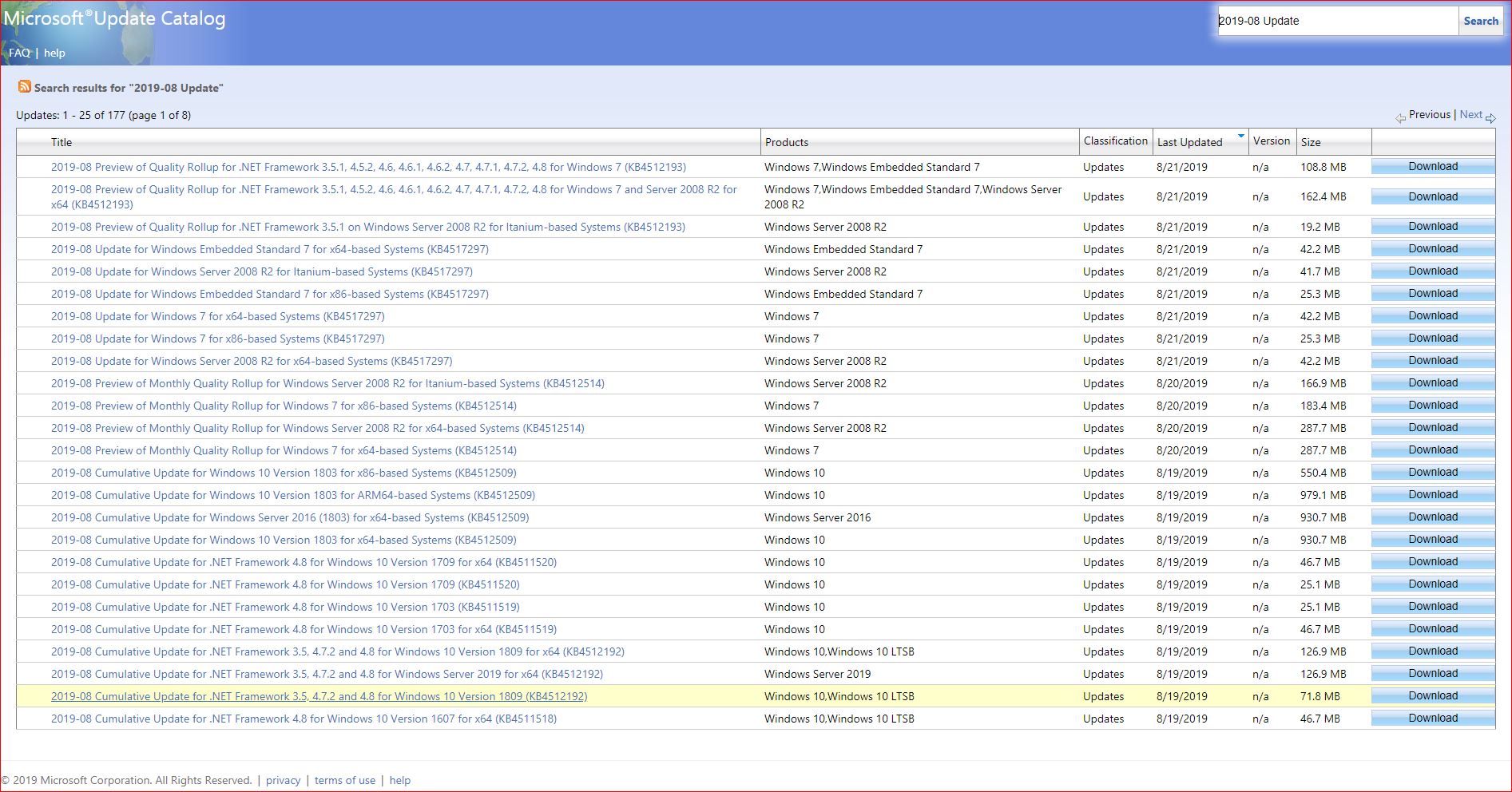Sort by the Size column header
This screenshot has height=792, width=1512.
tap(1311, 142)
